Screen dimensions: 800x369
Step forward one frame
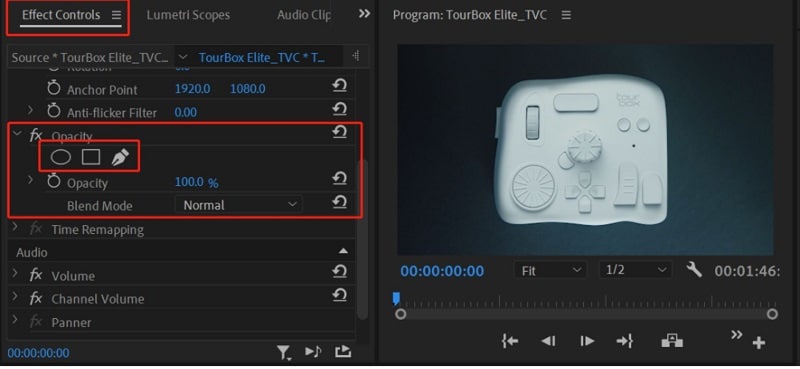point(587,341)
